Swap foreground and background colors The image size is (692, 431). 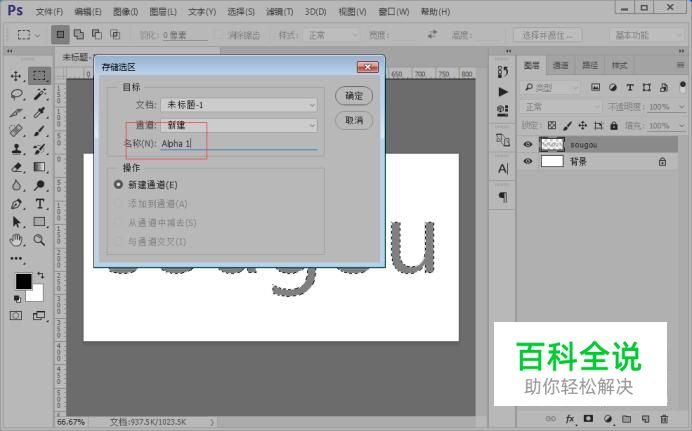pos(40,275)
